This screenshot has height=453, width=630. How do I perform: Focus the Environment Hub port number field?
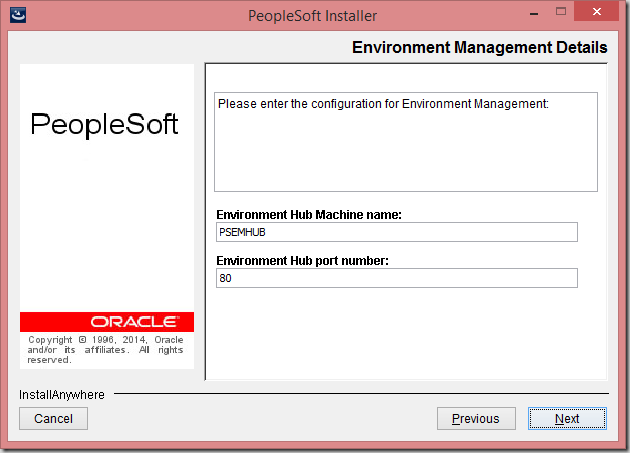pyautogui.click(x=397, y=278)
